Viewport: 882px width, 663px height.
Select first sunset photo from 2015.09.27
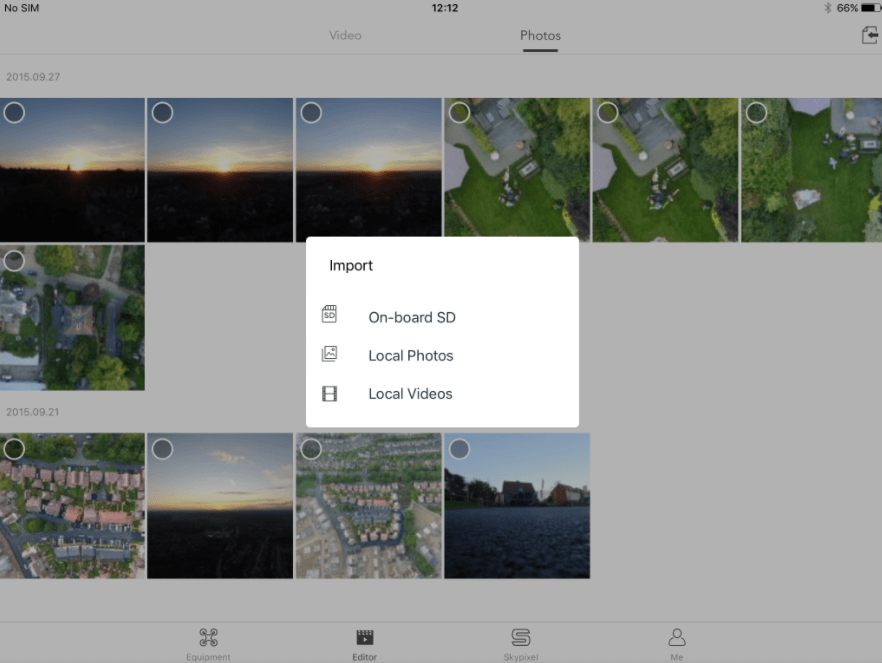pyautogui.click(x=14, y=112)
